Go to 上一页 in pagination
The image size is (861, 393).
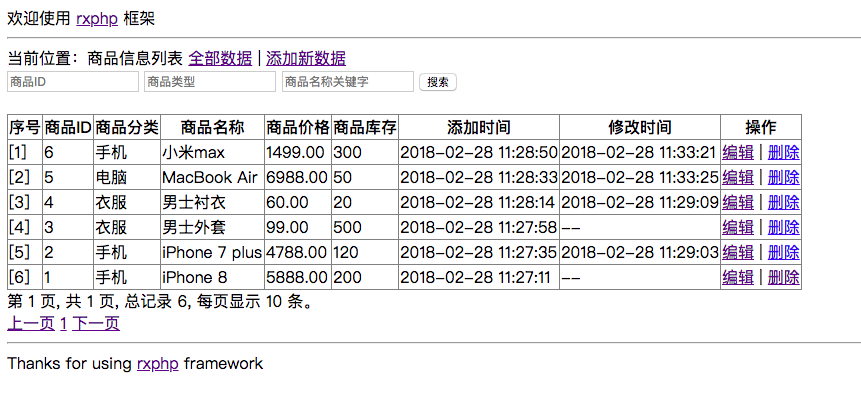click(x=31, y=324)
